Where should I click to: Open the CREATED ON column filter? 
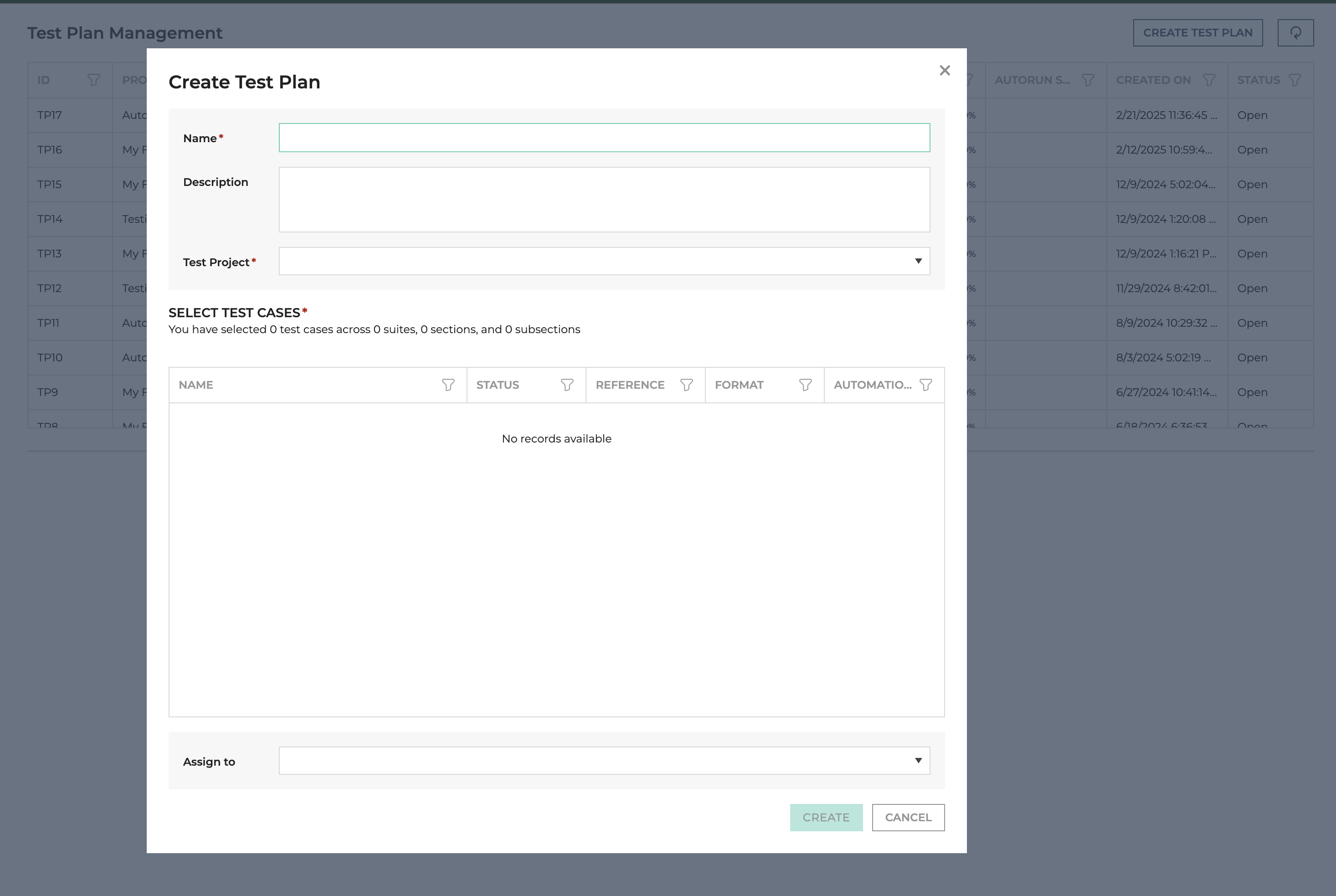tap(1209, 80)
